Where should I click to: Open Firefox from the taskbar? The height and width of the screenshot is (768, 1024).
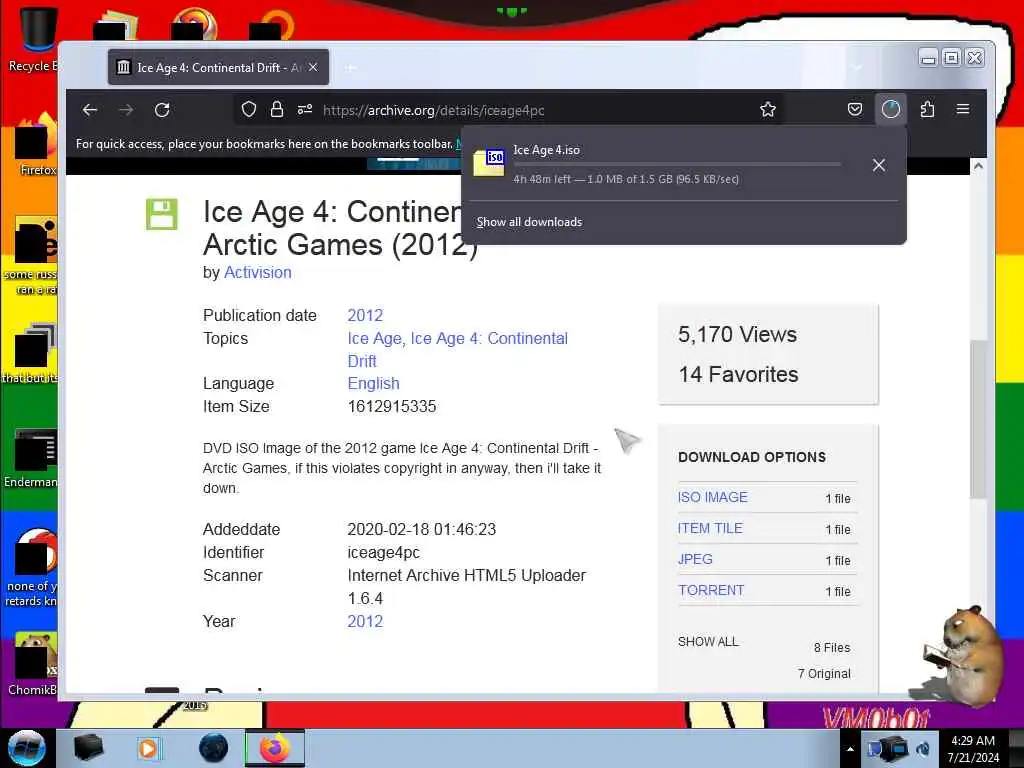[x=275, y=748]
